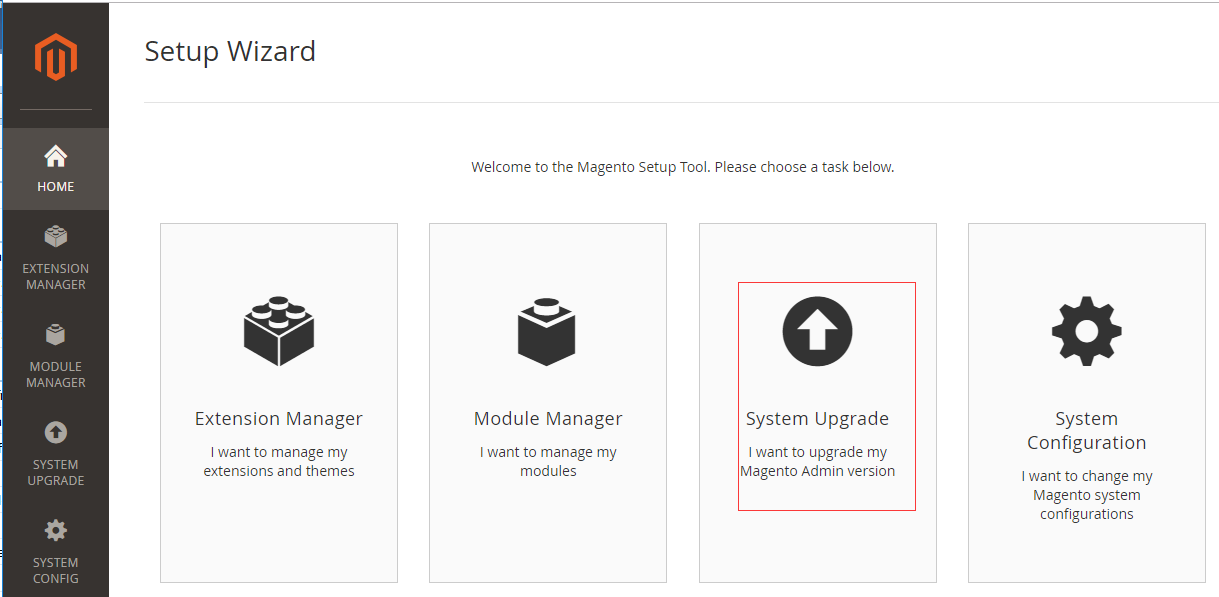Open System Config in the sidebar
Image resolution: width=1219 pixels, height=597 pixels.
point(56,552)
